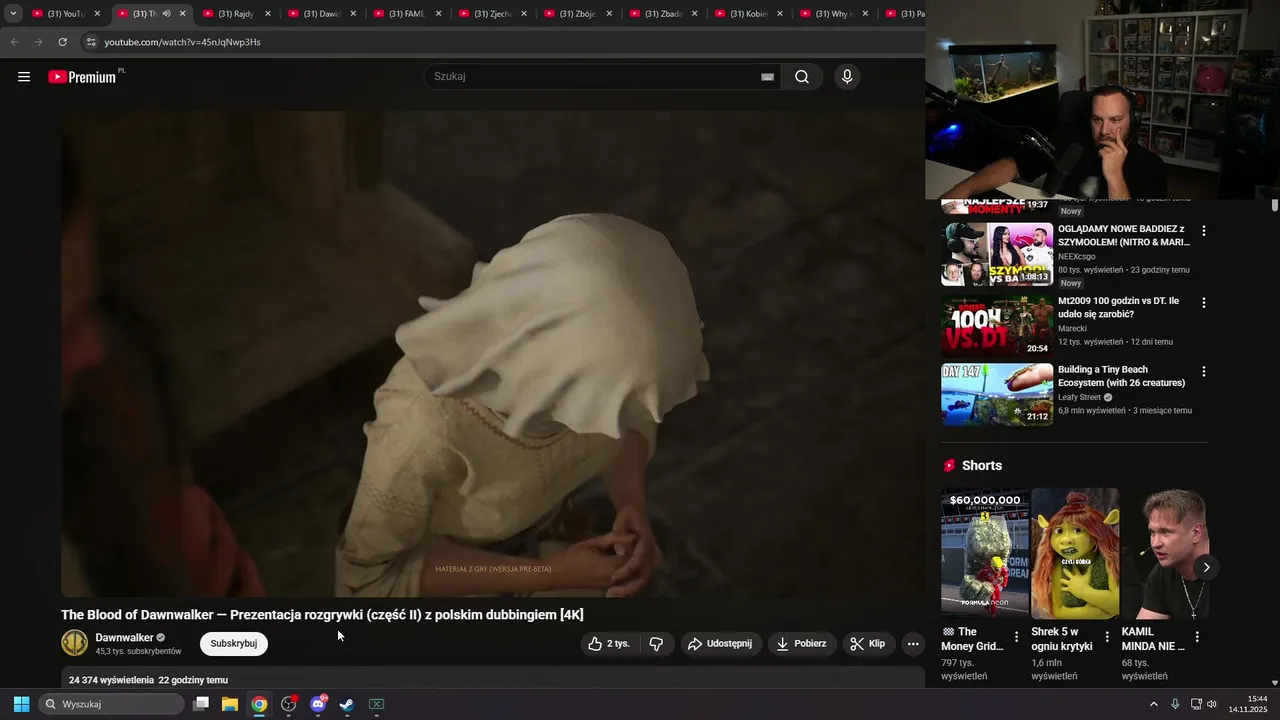Open the YouTube hamburger guide menu
This screenshot has width=1280, height=720.
coord(24,77)
